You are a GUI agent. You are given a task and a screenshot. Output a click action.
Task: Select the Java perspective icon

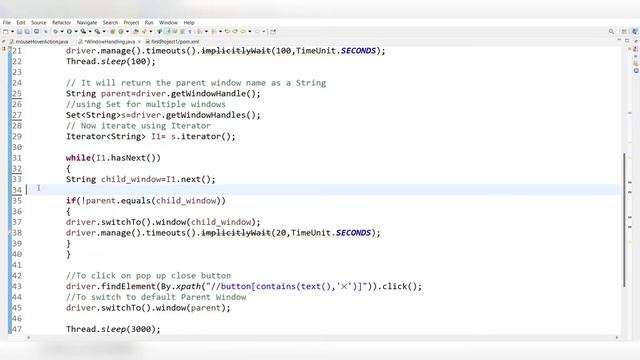(x=635, y=31)
